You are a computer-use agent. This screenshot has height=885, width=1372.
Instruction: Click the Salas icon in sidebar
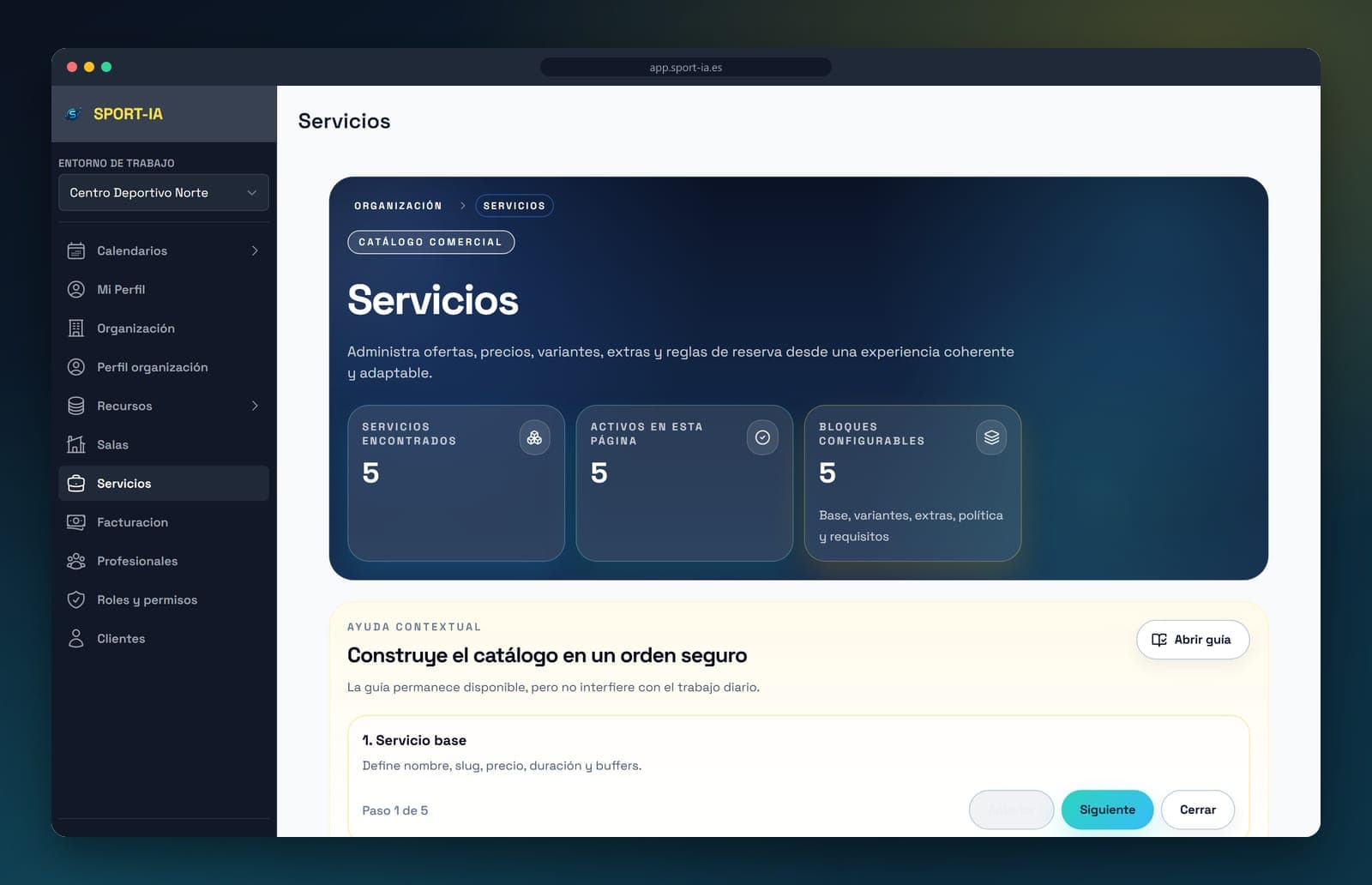click(x=76, y=444)
